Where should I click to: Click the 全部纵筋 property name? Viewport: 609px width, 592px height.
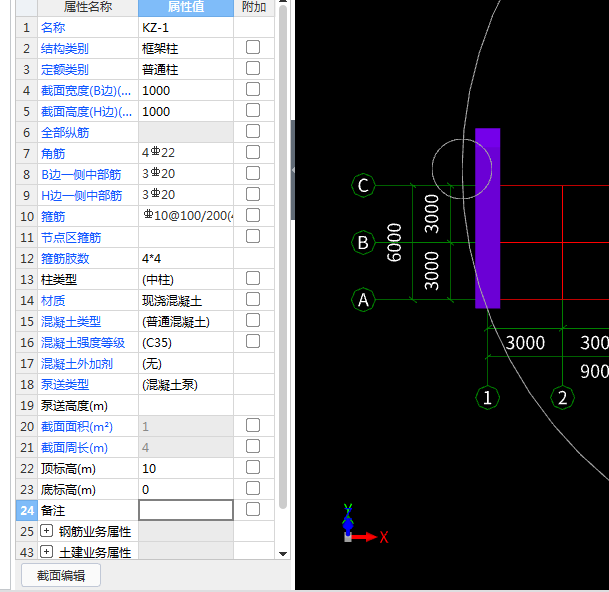coord(65,132)
